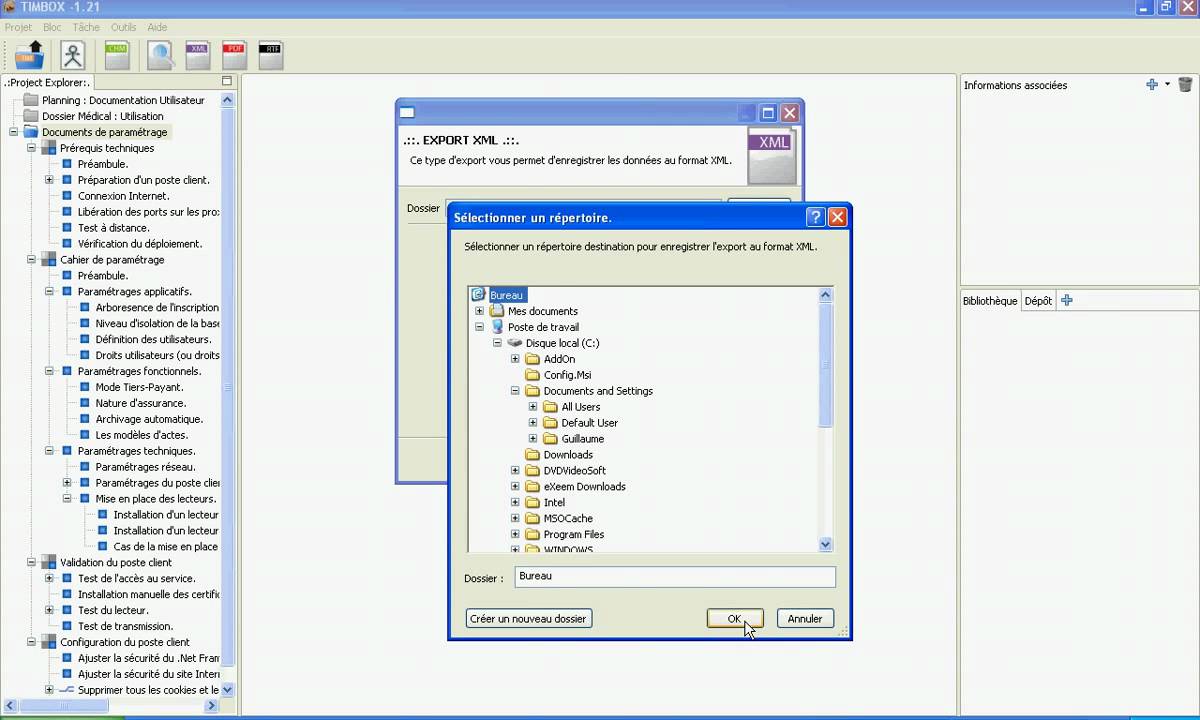Collapse Prérequis techniques in Project Explorer
Screen dimensions: 1200x720
(32, 148)
